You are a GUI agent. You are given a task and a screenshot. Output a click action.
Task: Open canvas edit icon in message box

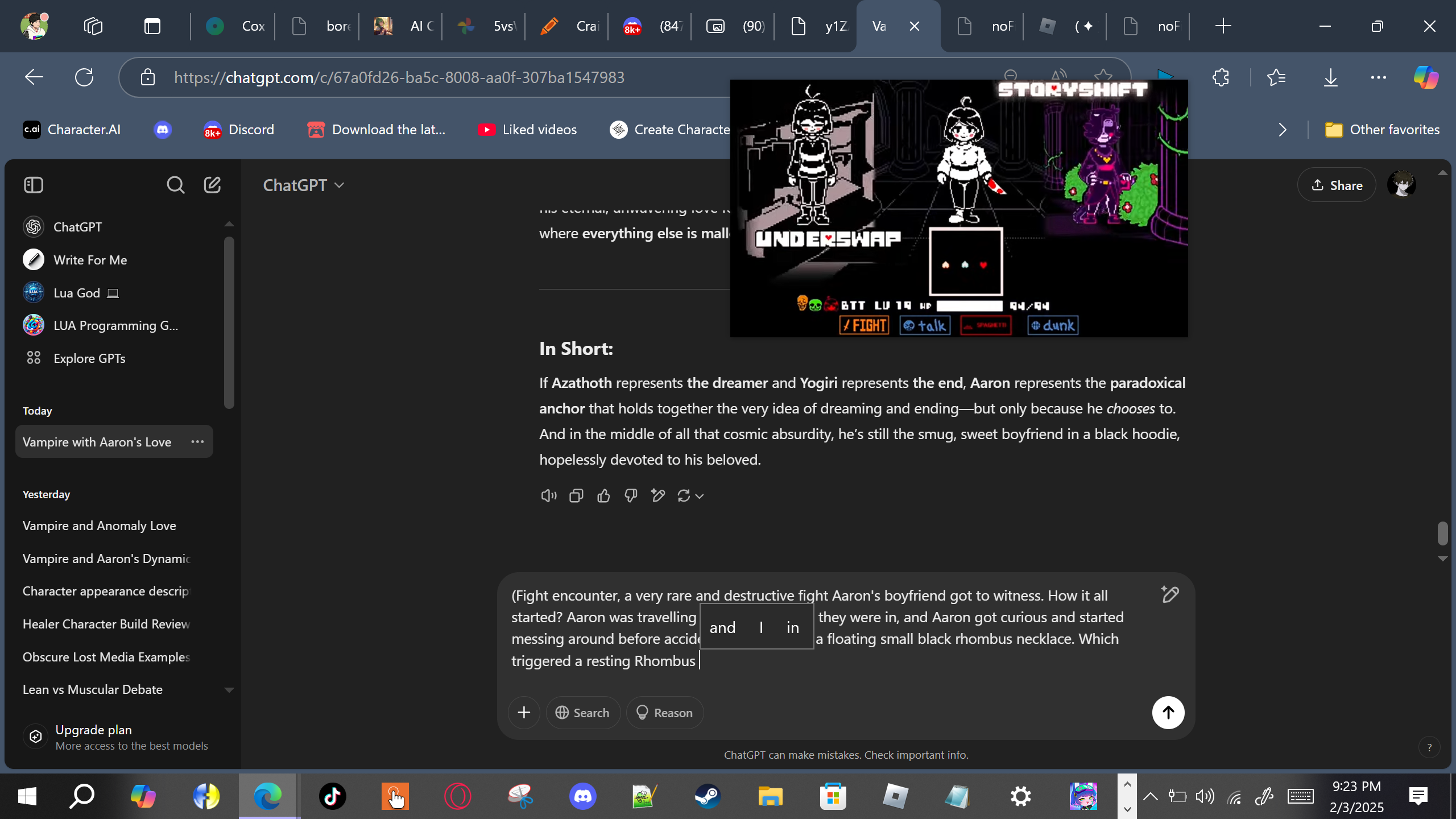tap(1170, 594)
